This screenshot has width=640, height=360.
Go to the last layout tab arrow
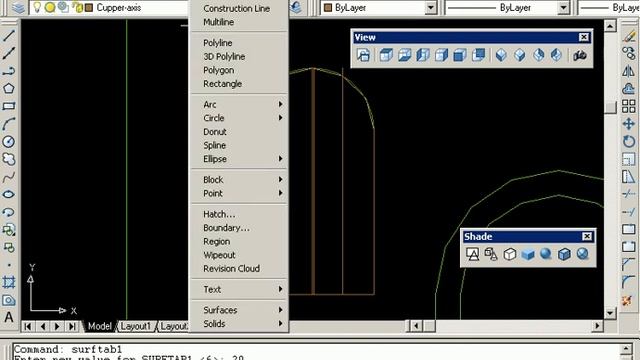coord(72,326)
